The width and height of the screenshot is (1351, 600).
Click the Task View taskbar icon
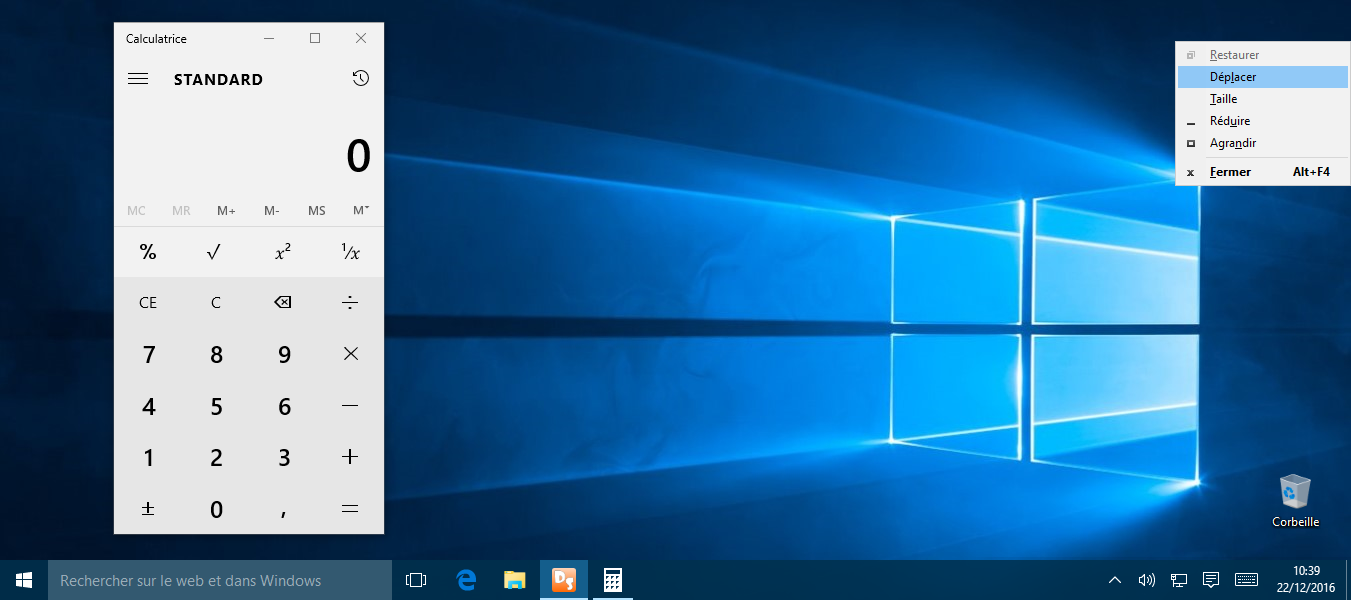416,580
